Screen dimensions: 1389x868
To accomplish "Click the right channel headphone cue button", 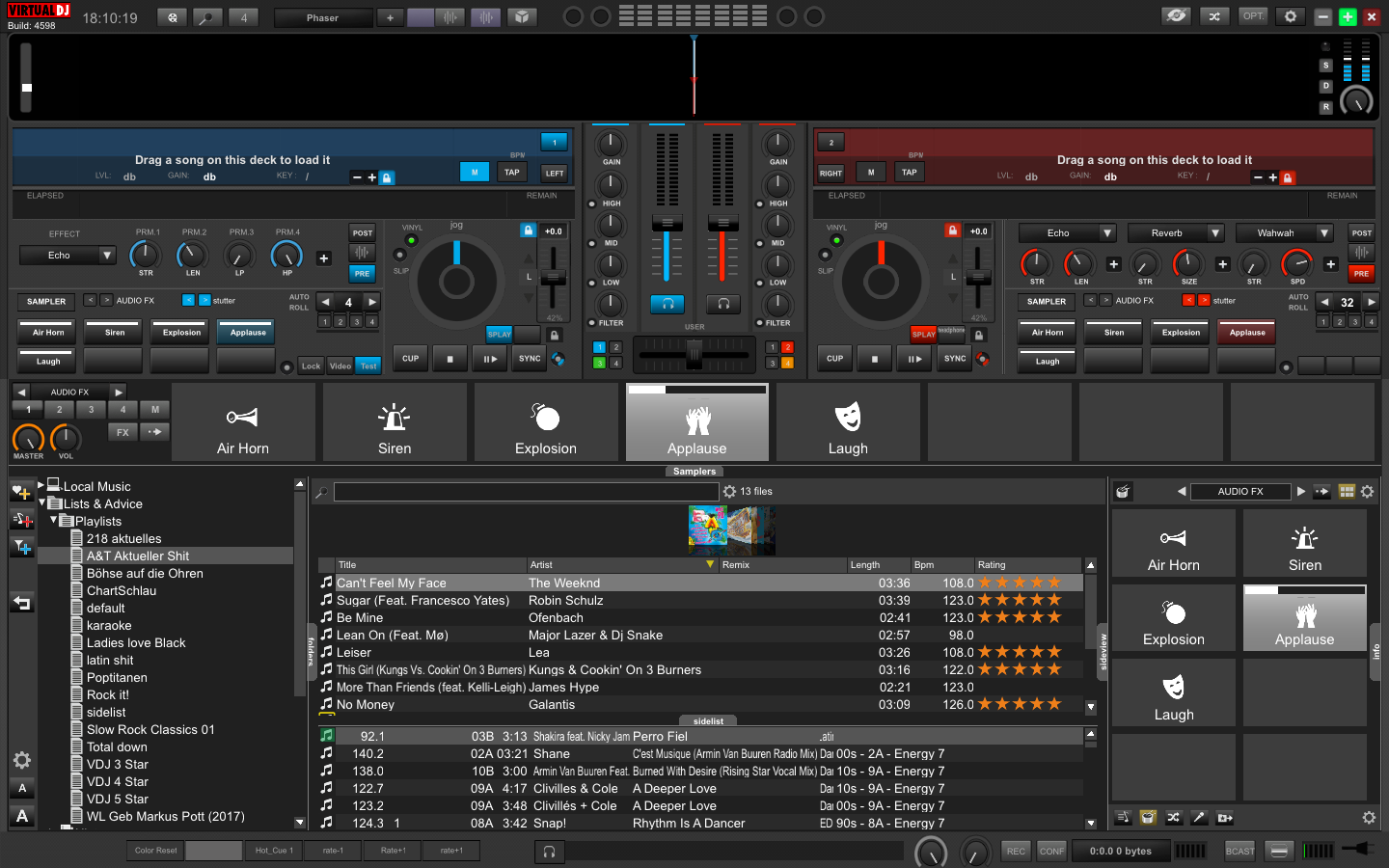I will (x=722, y=304).
